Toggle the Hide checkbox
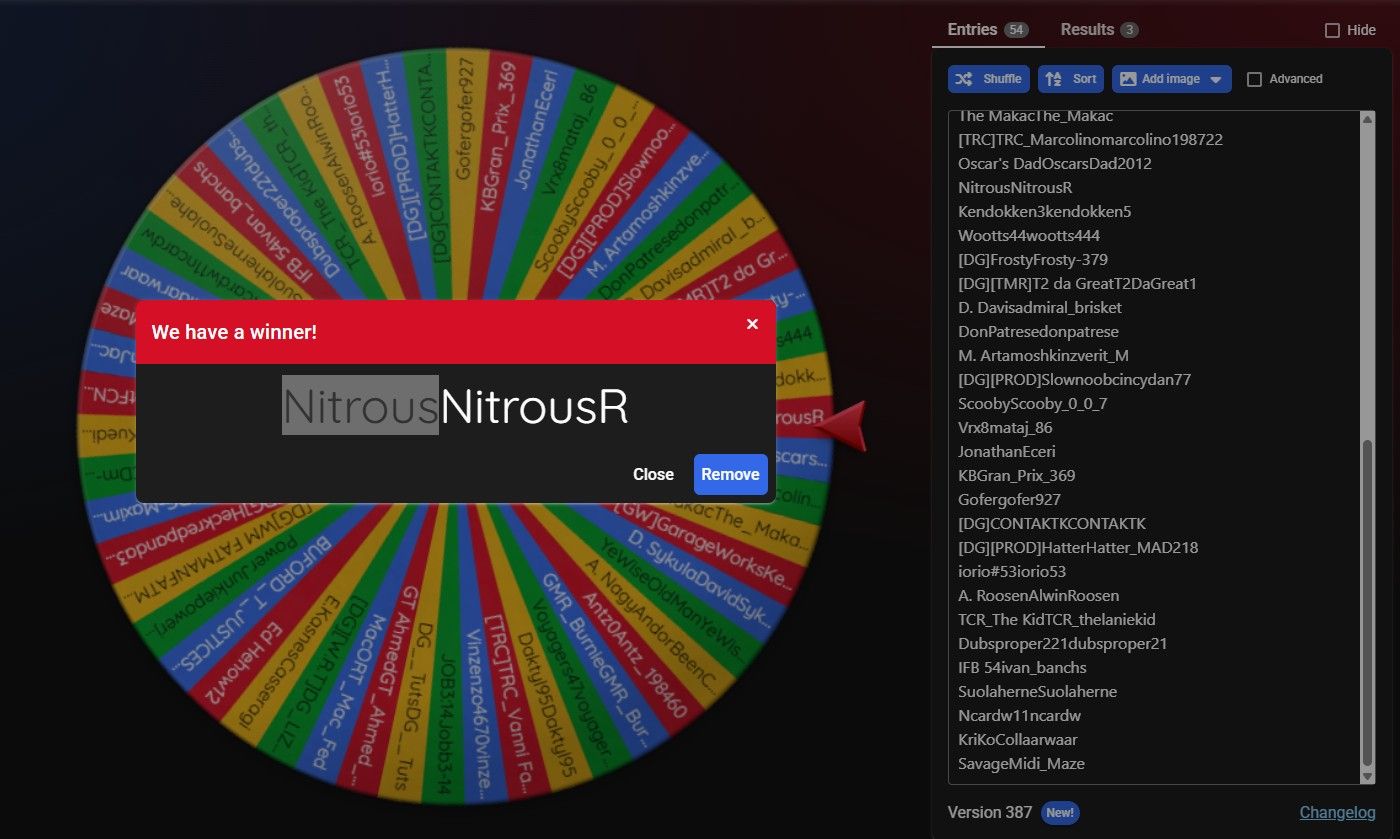1400x839 pixels. [x=1332, y=30]
